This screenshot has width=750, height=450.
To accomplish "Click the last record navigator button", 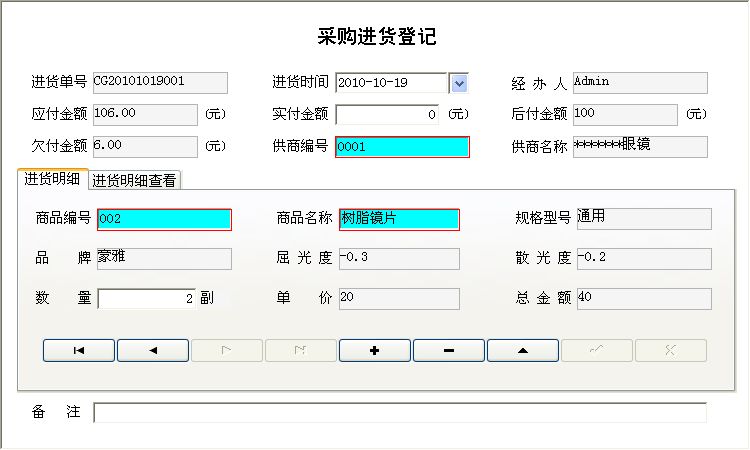I will pyautogui.click(x=301, y=351).
